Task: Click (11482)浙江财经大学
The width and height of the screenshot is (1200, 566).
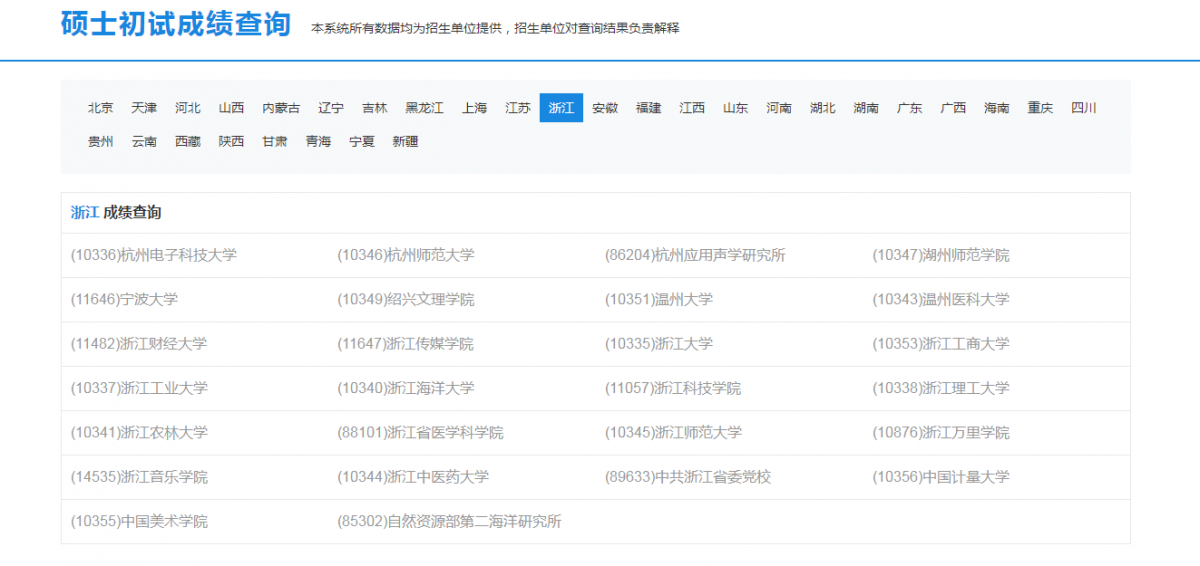Action: [139, 344]
